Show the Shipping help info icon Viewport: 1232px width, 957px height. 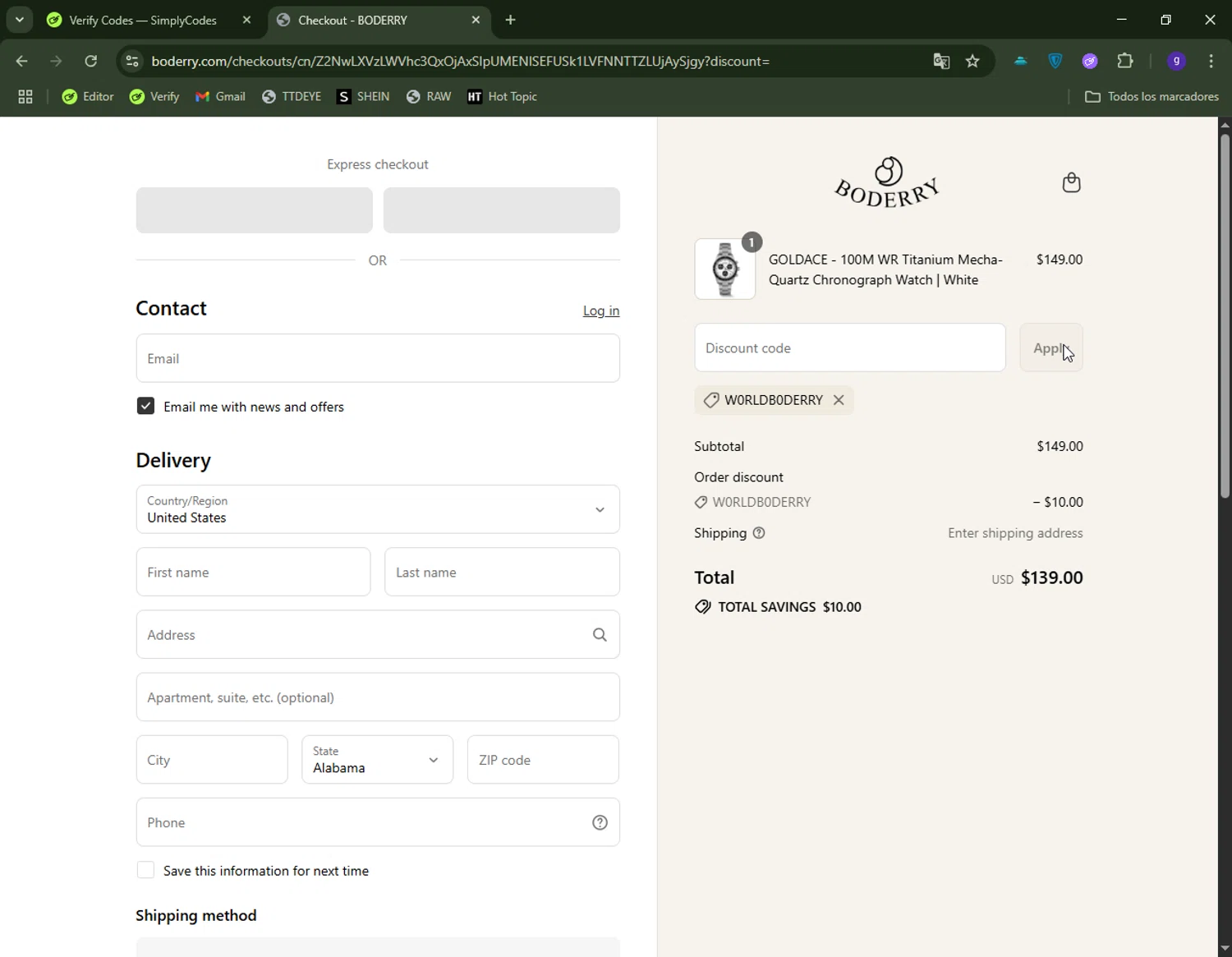click(759, 533)
